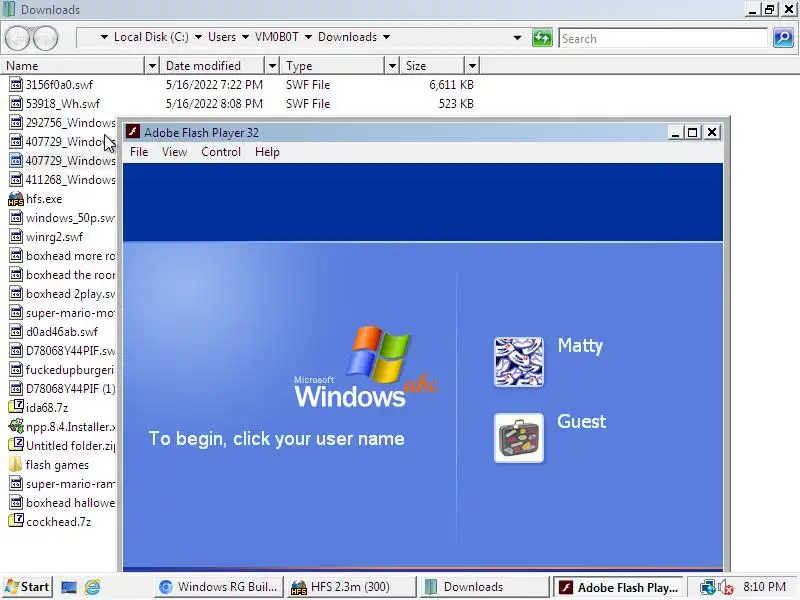
Task: Select the cockhead.7z archive icon
Action: (x=16, y=521)
